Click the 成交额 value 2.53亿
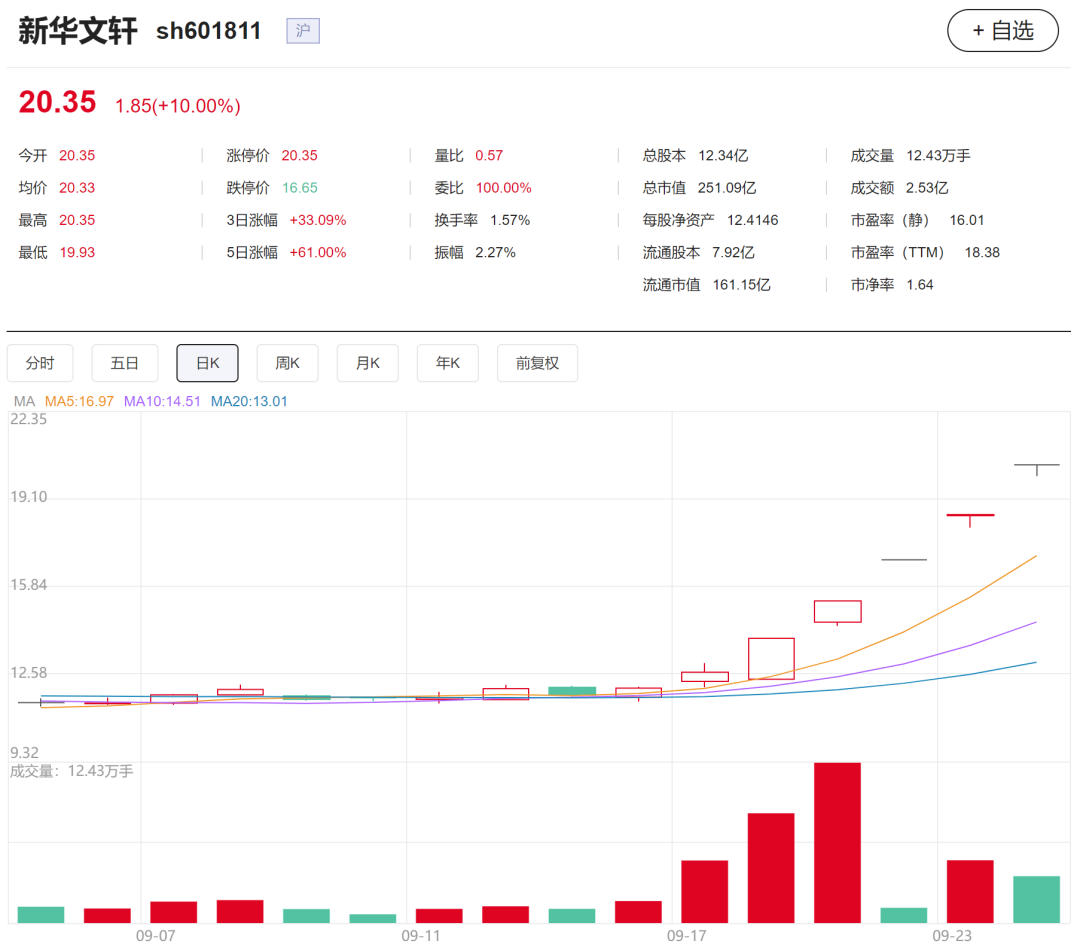The width and height of the screenshot is (1080, 950). pyautogui.click(x=927, y=188)
